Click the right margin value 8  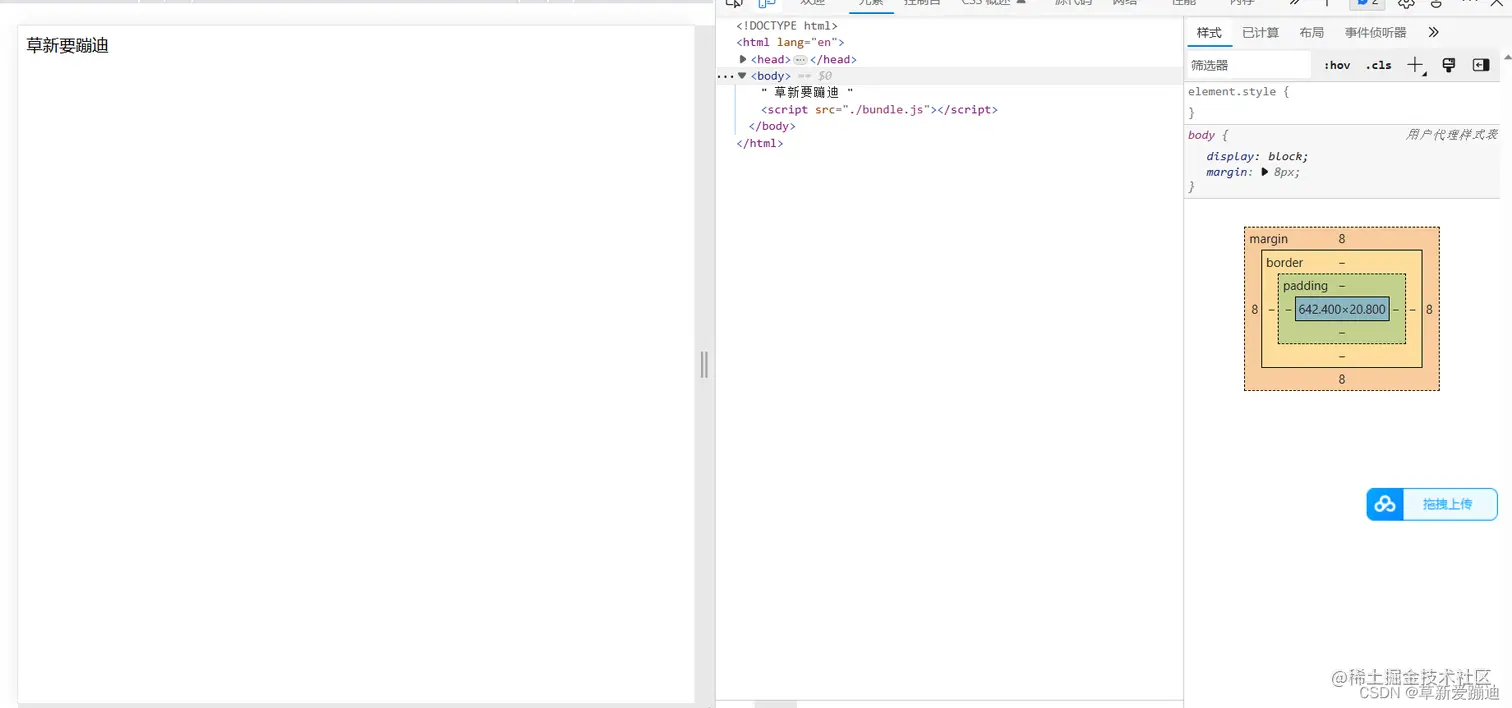(1429, 310)
